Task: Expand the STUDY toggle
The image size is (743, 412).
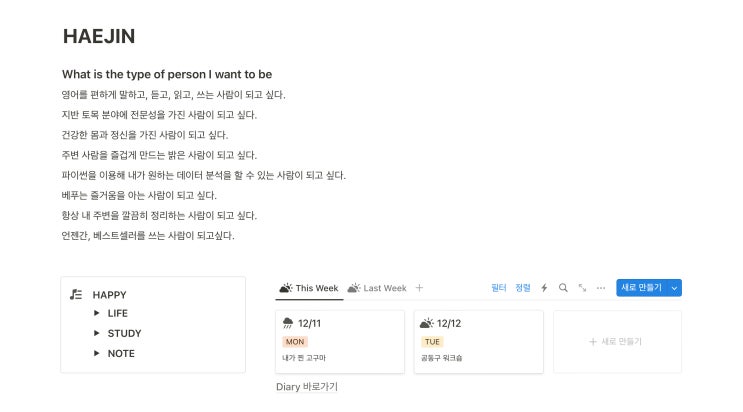Action: tap(97, 333)
